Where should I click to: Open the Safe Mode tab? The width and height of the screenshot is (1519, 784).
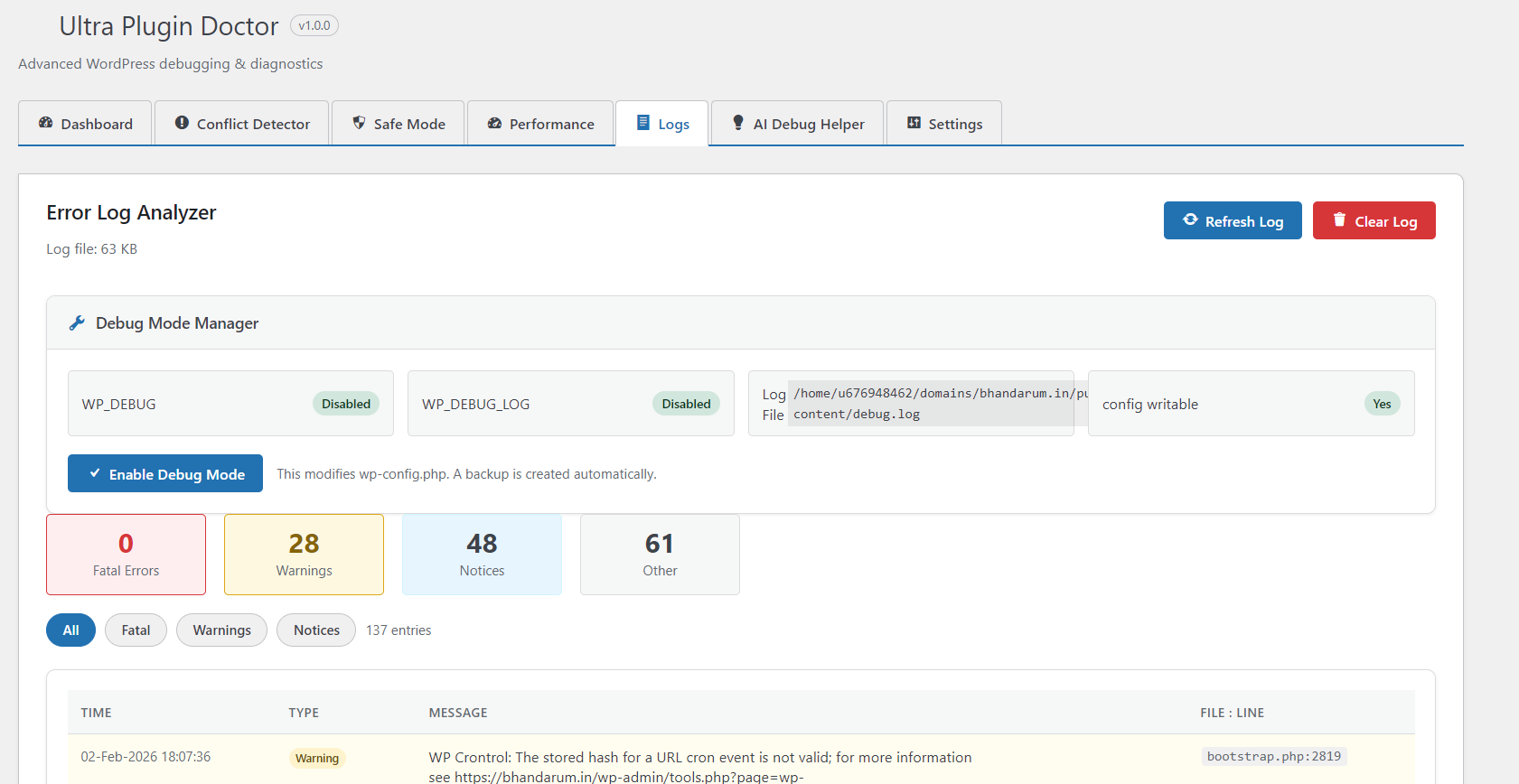tap(399, 123)
